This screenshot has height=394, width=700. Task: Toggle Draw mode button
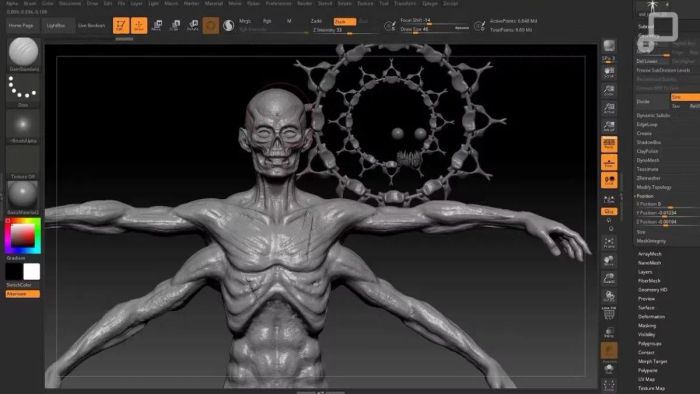point(139,25)
